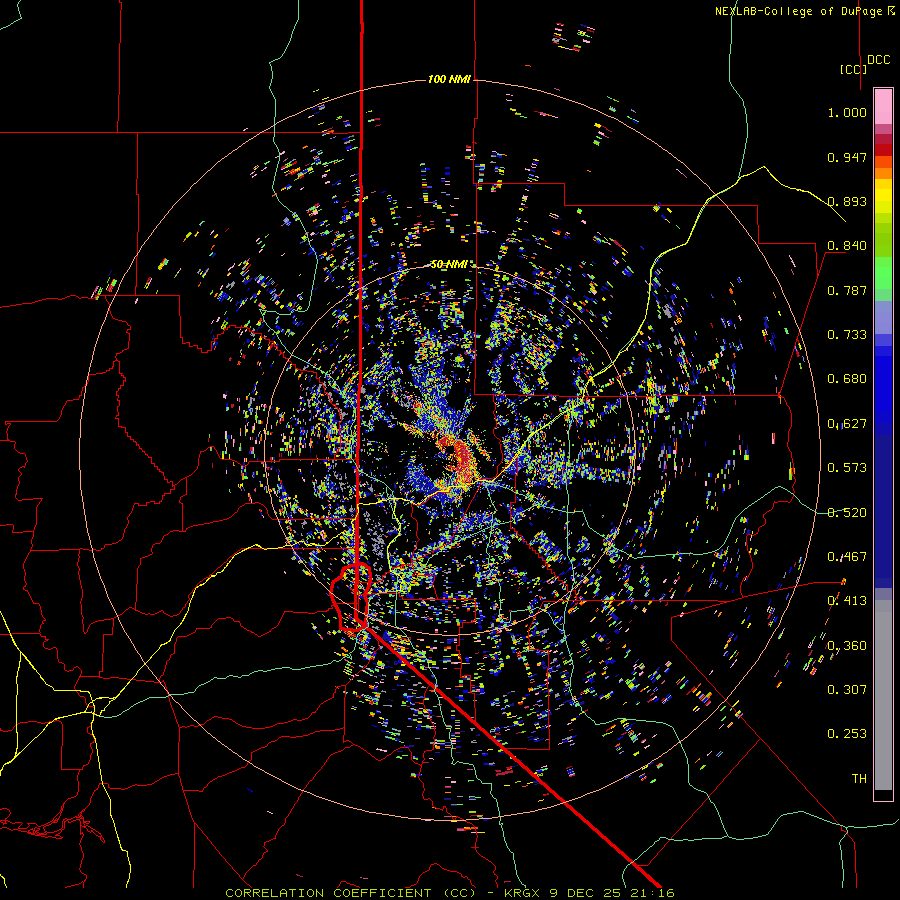Viewport: 900px width, 900px height.
Task: Select the 0.413 scale label
Action: click(x=847, y=601)
